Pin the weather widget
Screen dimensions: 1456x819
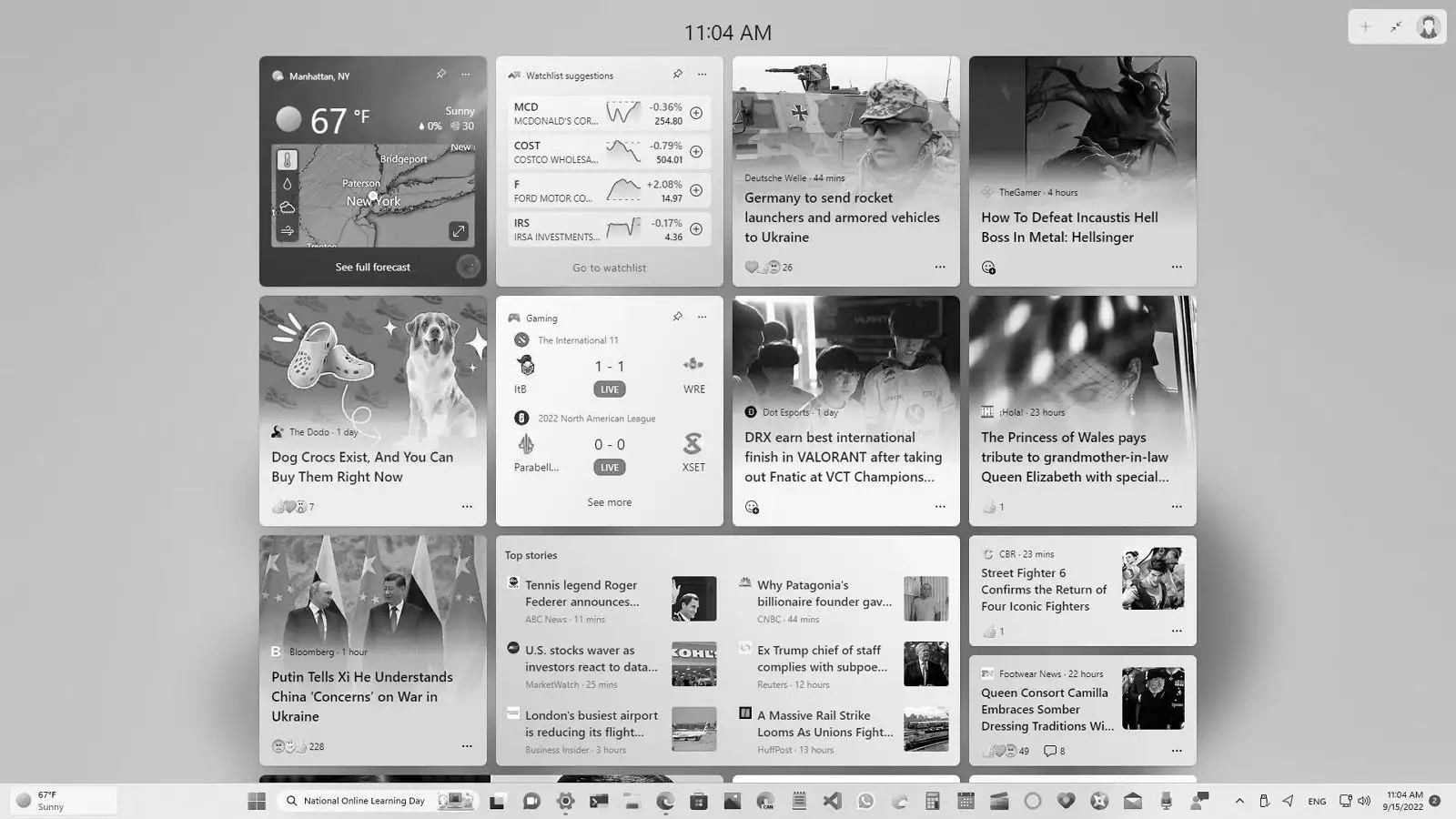(440, 75)
